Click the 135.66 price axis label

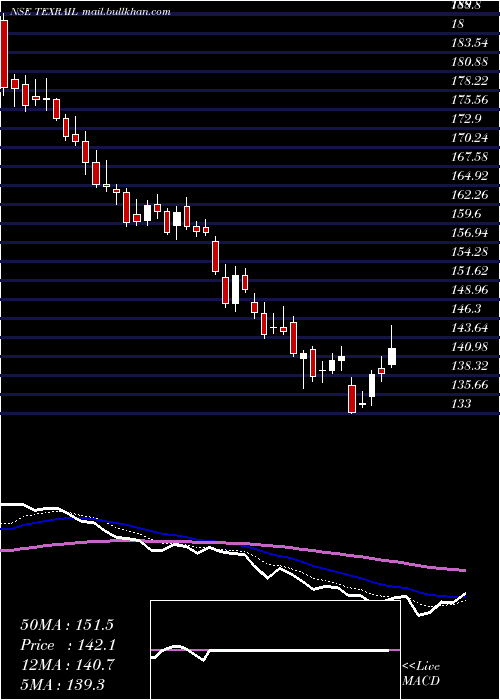(x=469, y=384)
